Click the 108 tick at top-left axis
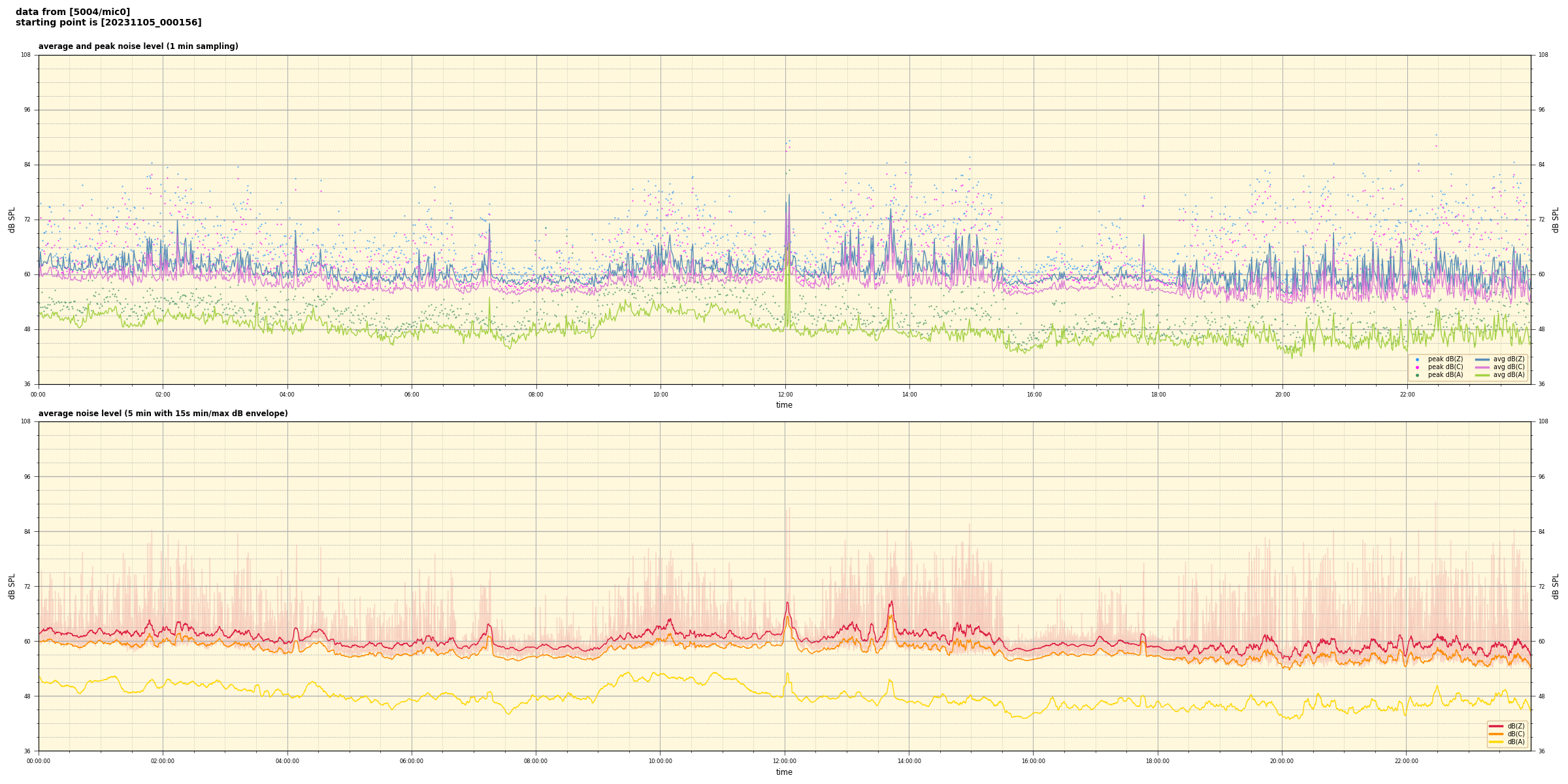Viewport: 1568px width, 784px height. tap(26, 55)
